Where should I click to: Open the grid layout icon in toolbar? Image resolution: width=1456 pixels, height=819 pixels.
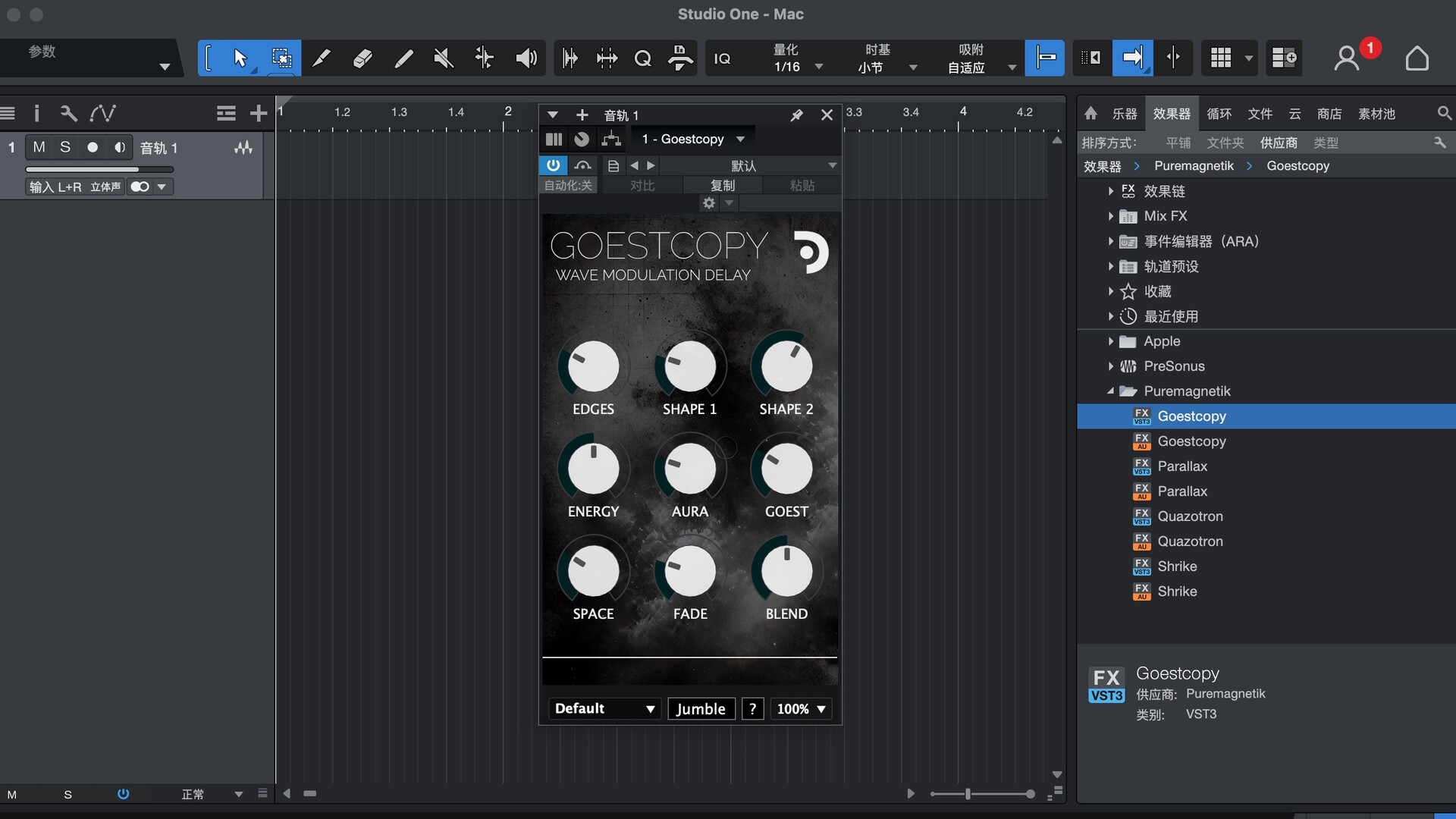coord(1221,58)
